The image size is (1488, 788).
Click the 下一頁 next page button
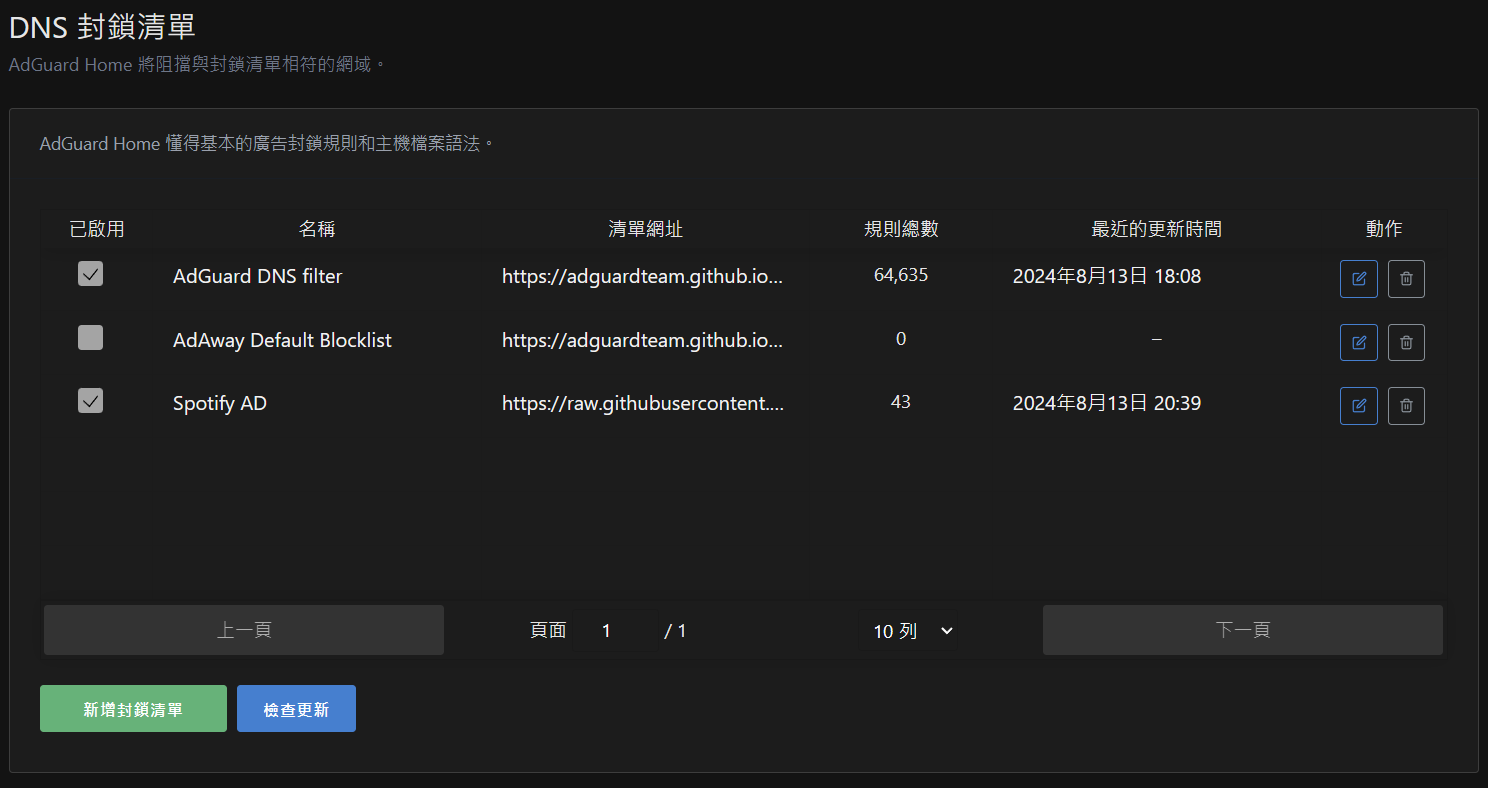1242,630
